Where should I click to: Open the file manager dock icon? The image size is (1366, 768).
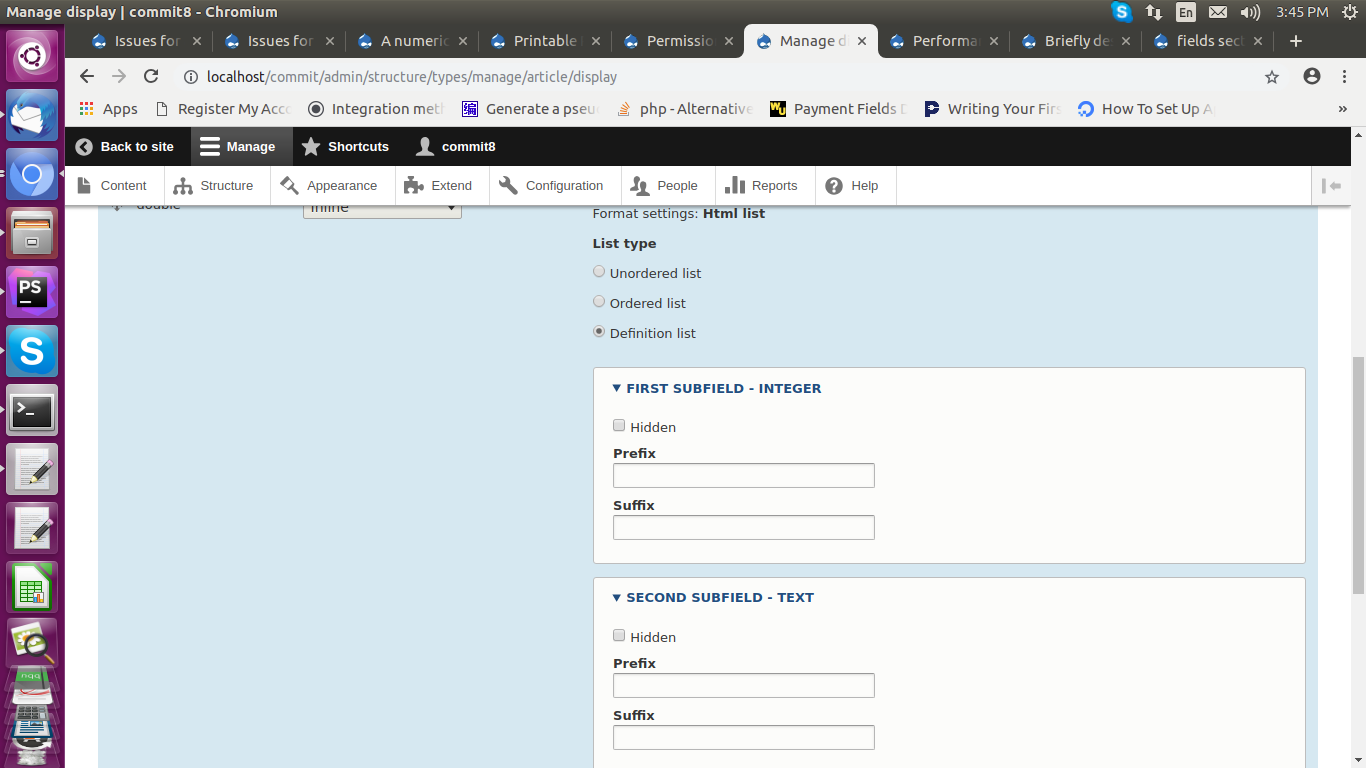point(33,233)
